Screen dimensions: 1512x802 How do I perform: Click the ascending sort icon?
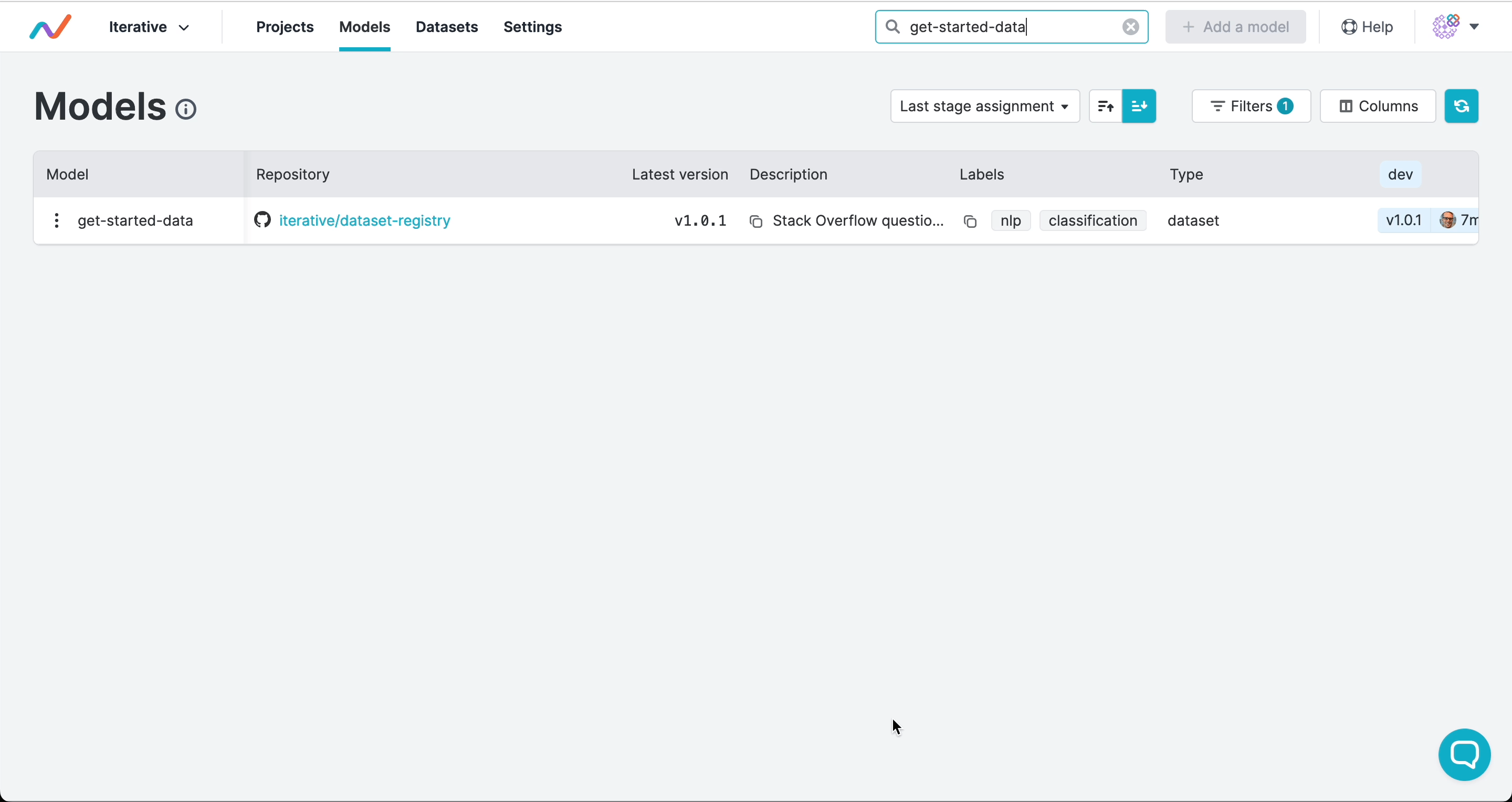click(x=1106, y=106)
